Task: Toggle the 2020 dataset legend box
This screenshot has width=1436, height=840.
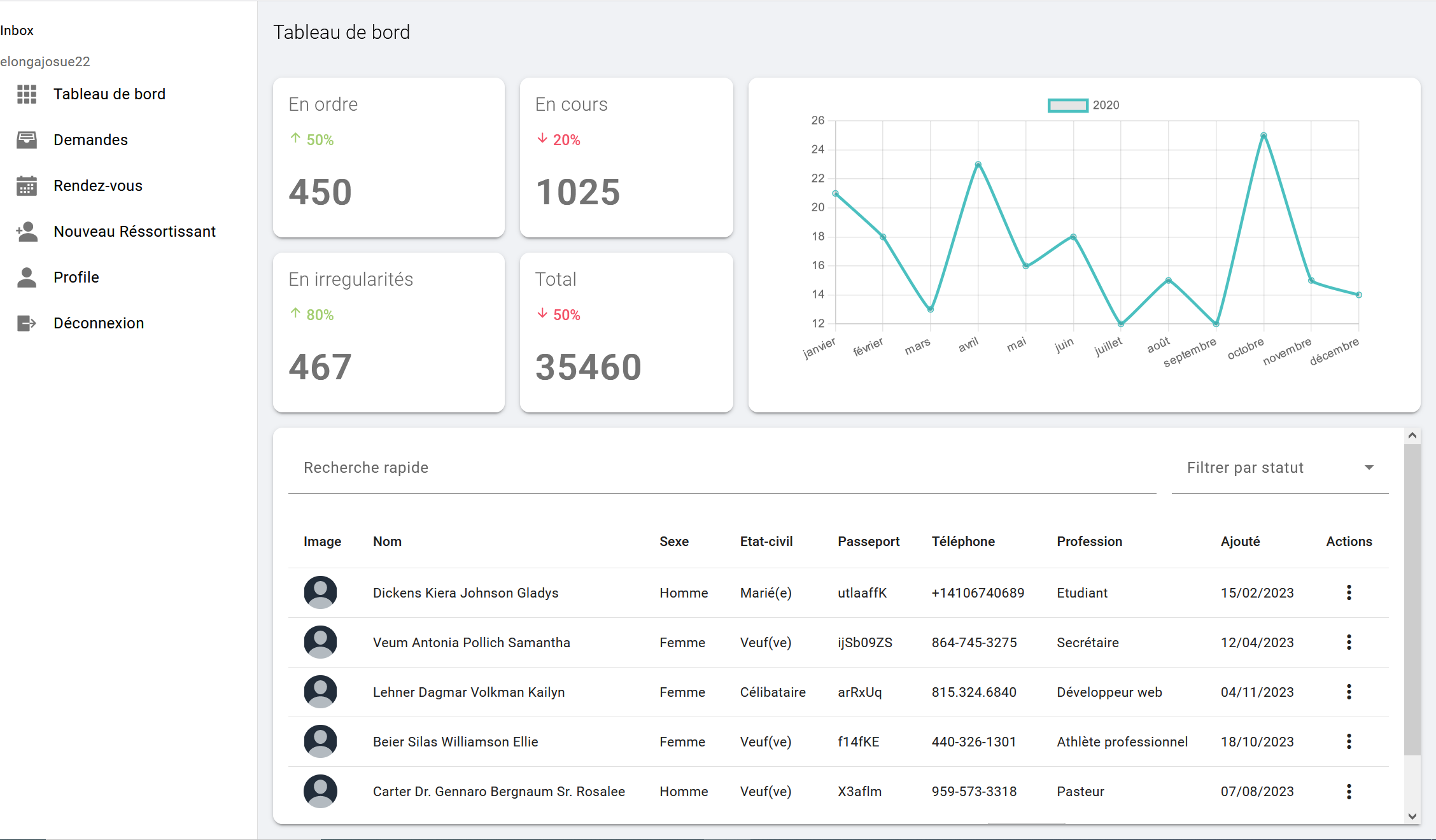Action: (1067, 106)
